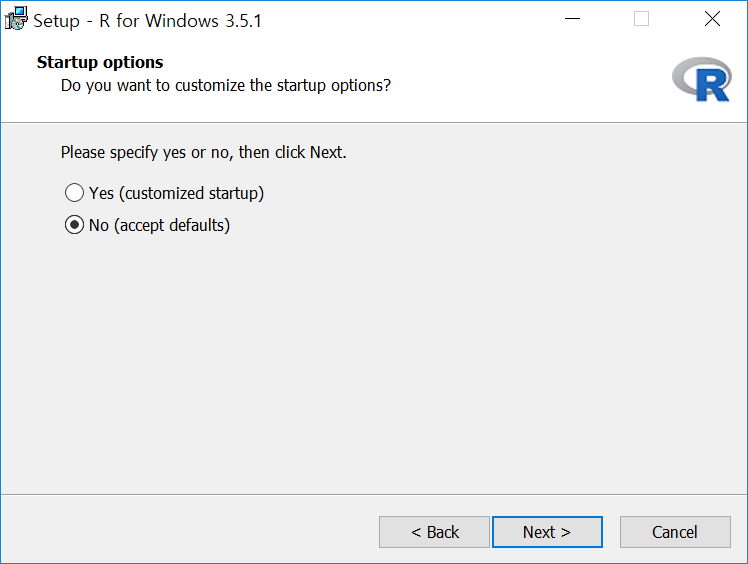The image size is (748, 564).
Task: Go back with the < Back button
Action: point(435,532)
